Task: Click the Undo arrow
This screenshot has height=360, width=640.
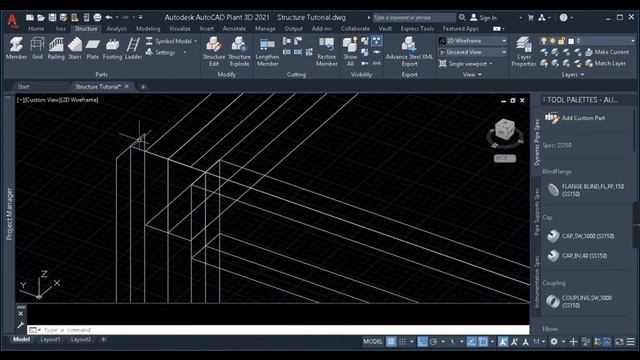Action: [109, 18]
